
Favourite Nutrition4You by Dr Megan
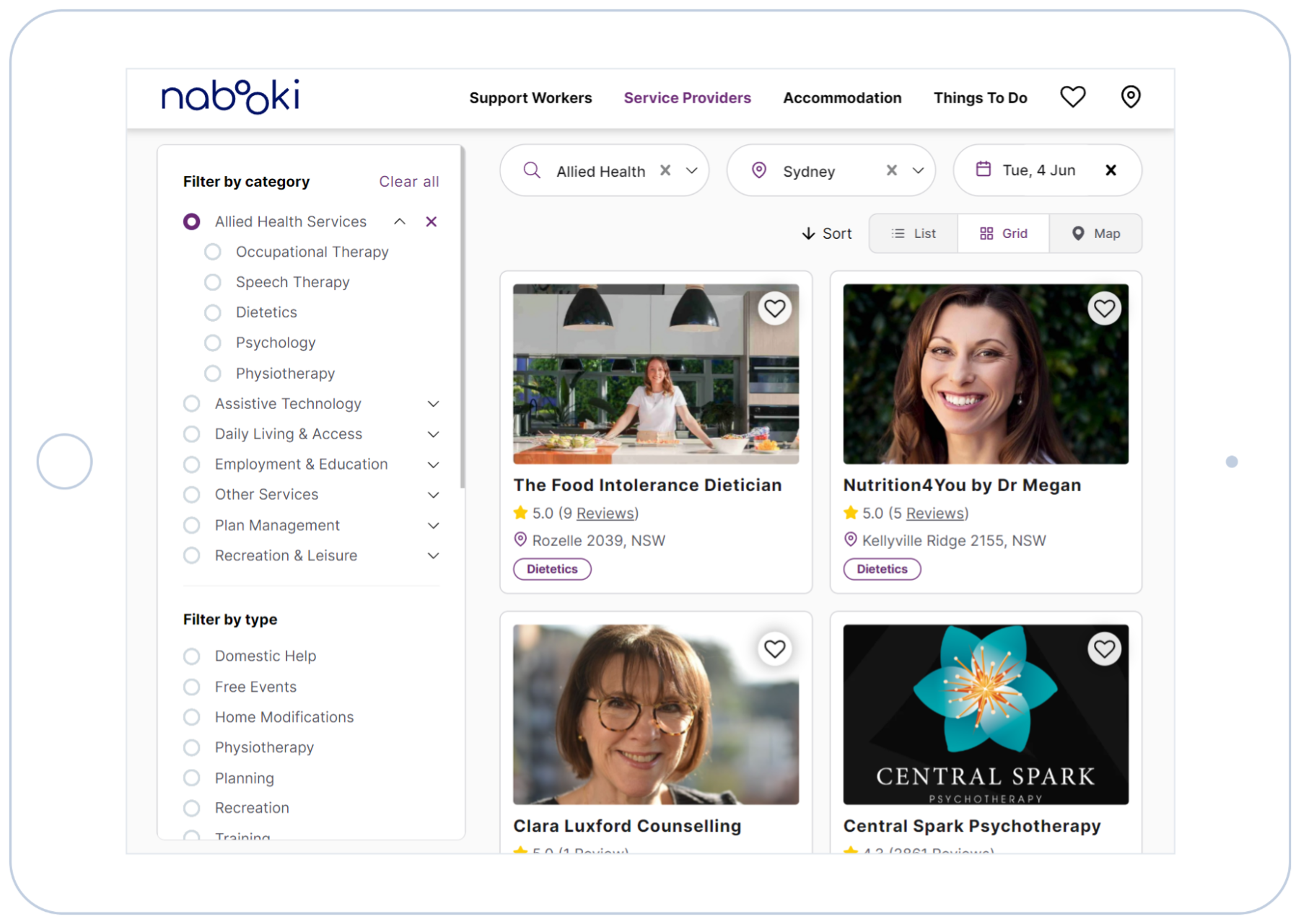[1104, 309]
